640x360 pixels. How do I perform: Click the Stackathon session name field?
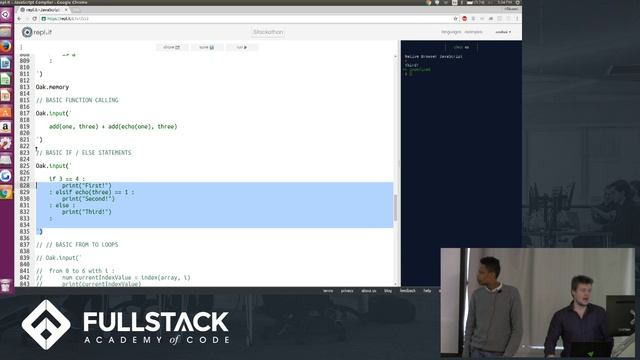[268, 32]
